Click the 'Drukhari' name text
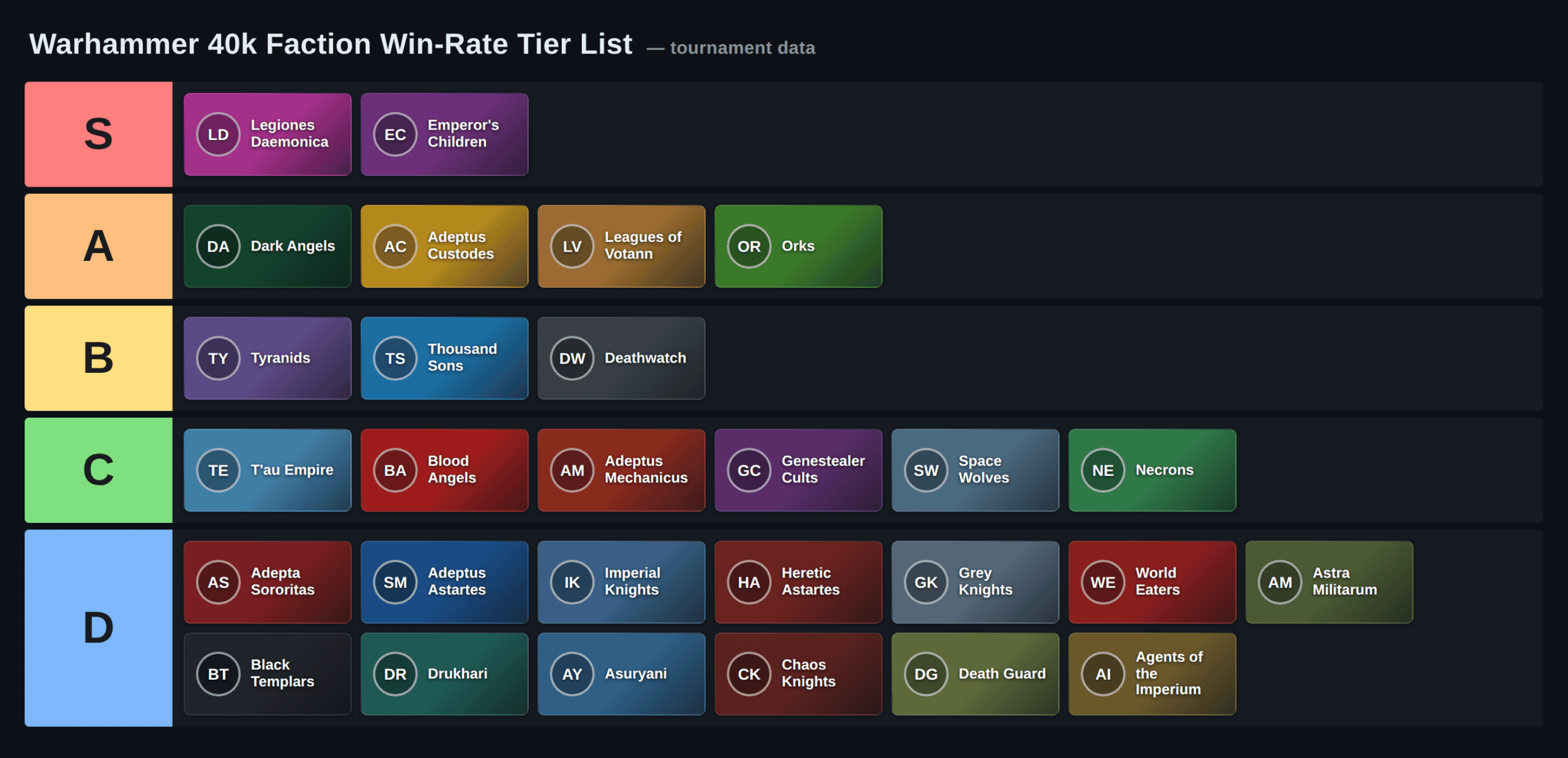This screenshot has width=1568, height=758. tap(458, 673)
